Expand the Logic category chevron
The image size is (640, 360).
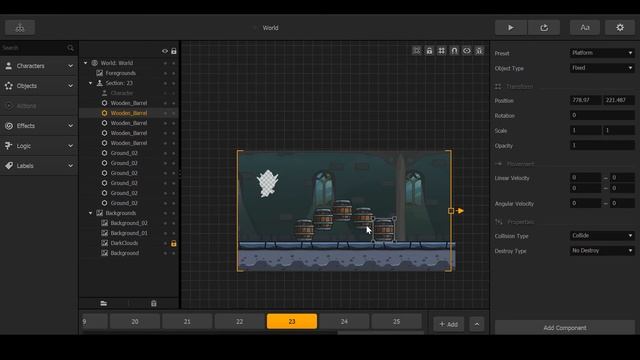click(x=70, y=146)
